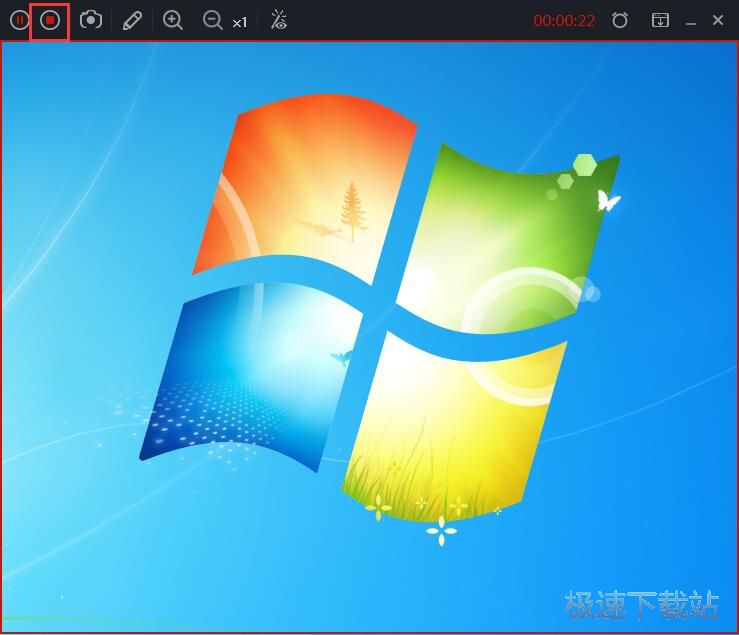739x635 pixels.
Task: Zoom out with the minus magnifier
Action: 213,21
